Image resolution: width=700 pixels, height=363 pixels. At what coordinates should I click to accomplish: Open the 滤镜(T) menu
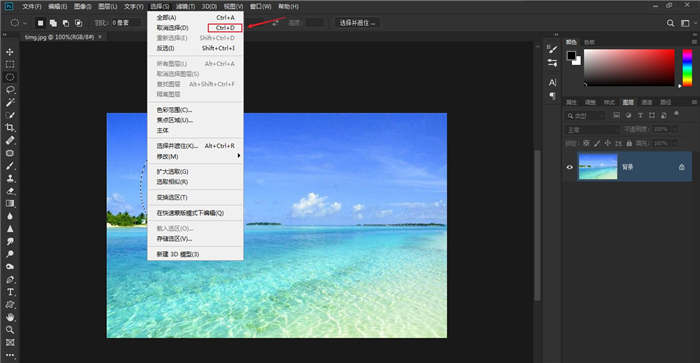(x=185, y=6)
